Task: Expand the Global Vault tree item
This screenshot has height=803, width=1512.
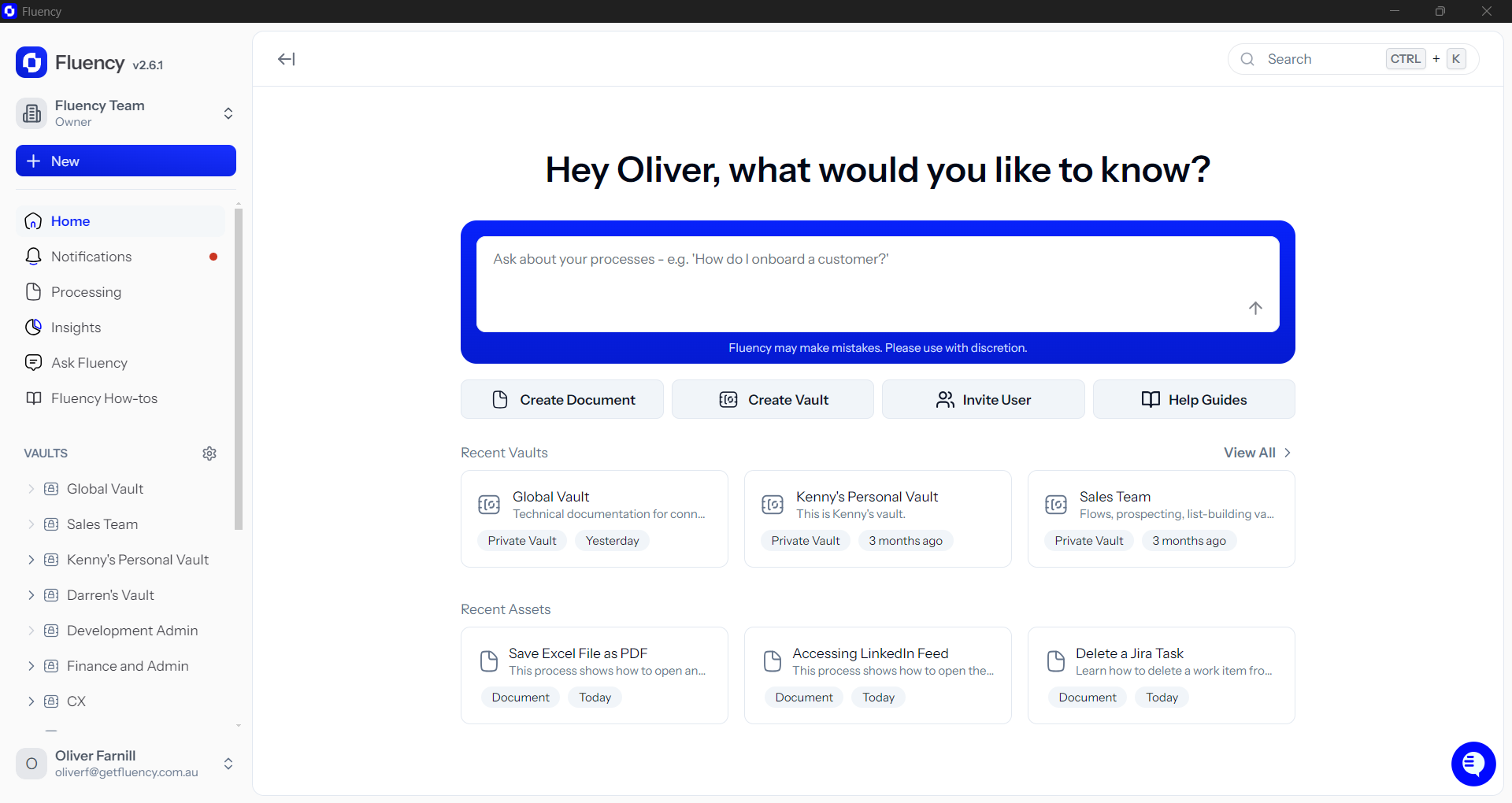Action: click(x=31, y=489)
